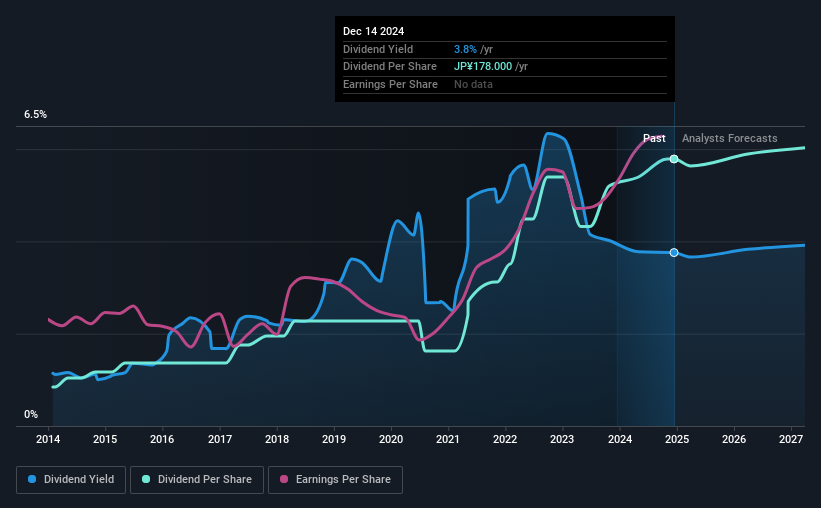Select the 2027 x-axis label
The width and height of the screenshot is (821, 508).
click(791, 439)
